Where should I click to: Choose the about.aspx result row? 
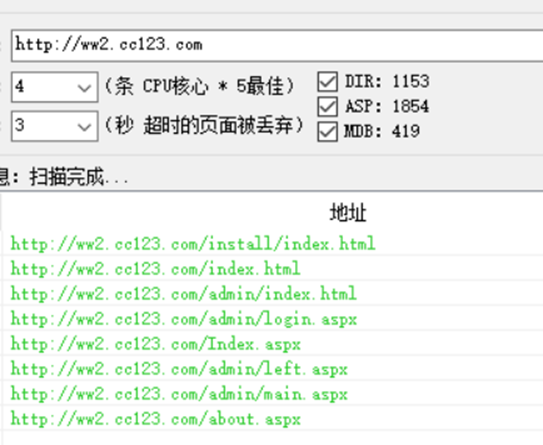pos(273,419)
